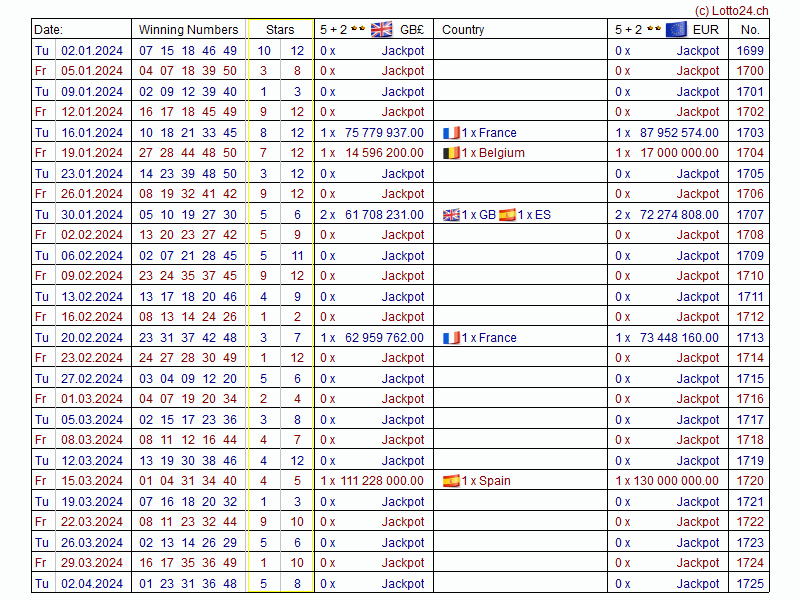Screen dimensions: 800x600
Task: Click the date 02.04.2024
Action: click(x=92, y=584)
